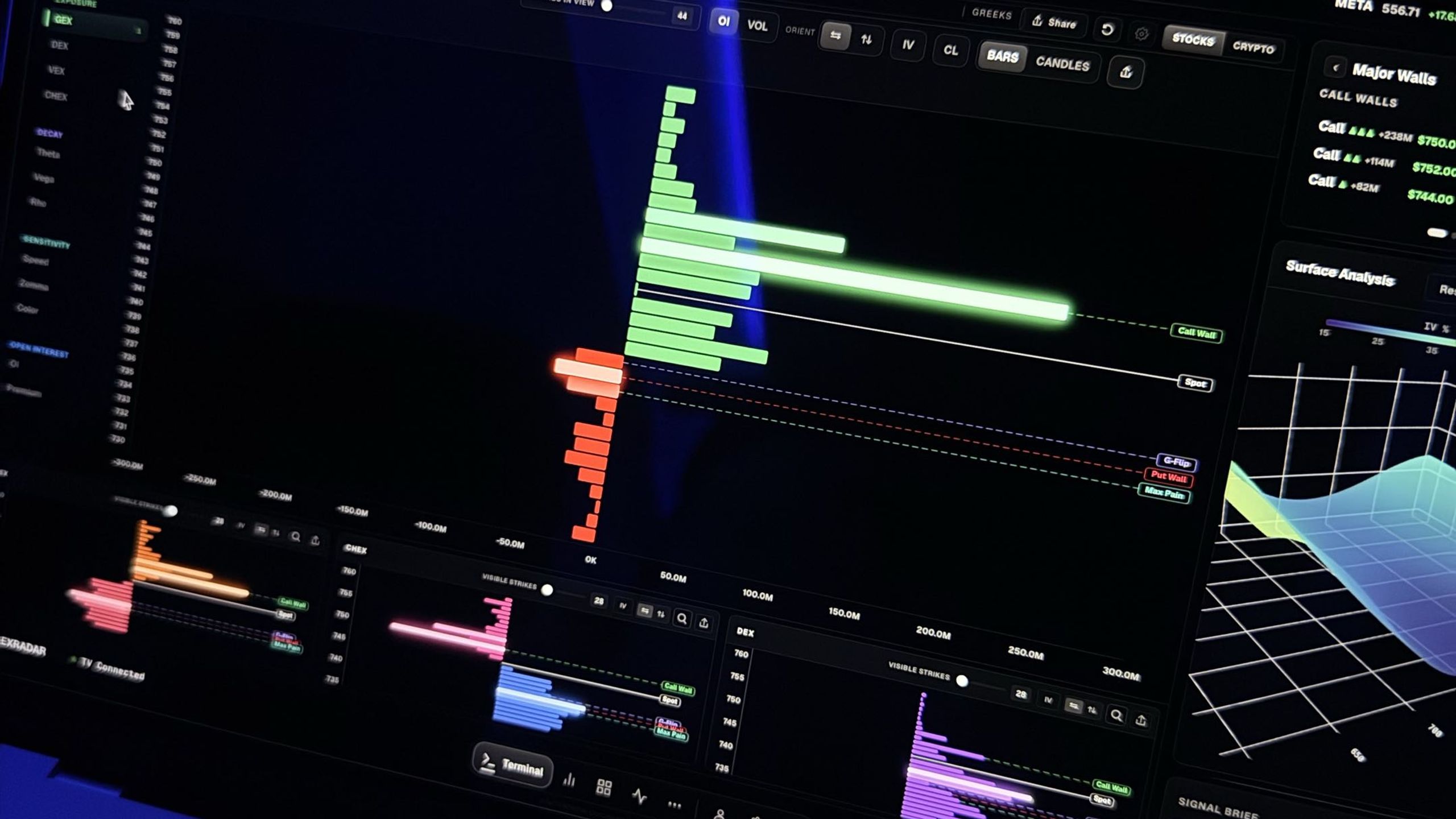Open the bar chart icon next to Terminal
The height and width of the screenshot is (819, 1456).
tap(569, 780)
